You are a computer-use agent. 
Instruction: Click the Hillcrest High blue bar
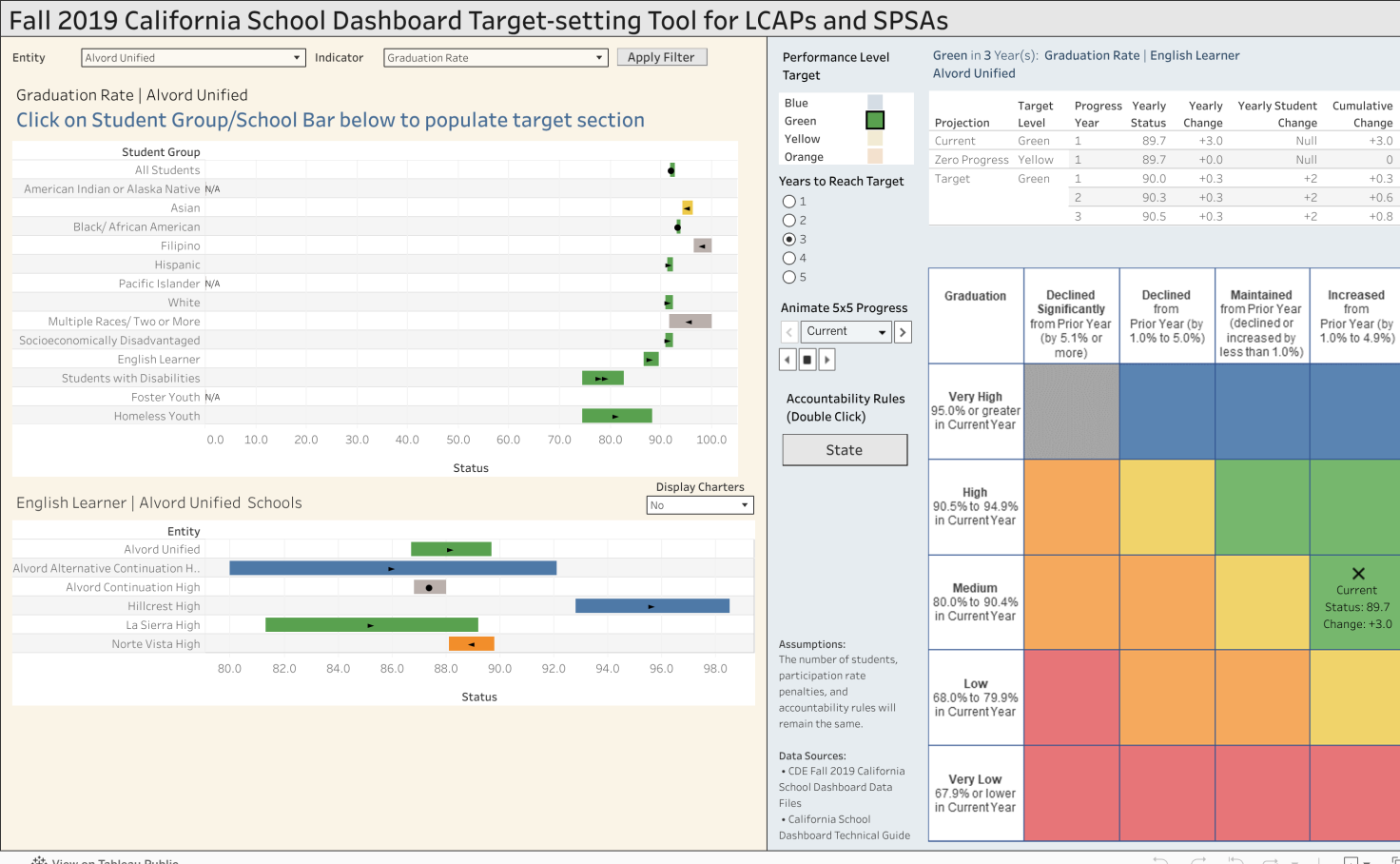click(x=651, y=606)
